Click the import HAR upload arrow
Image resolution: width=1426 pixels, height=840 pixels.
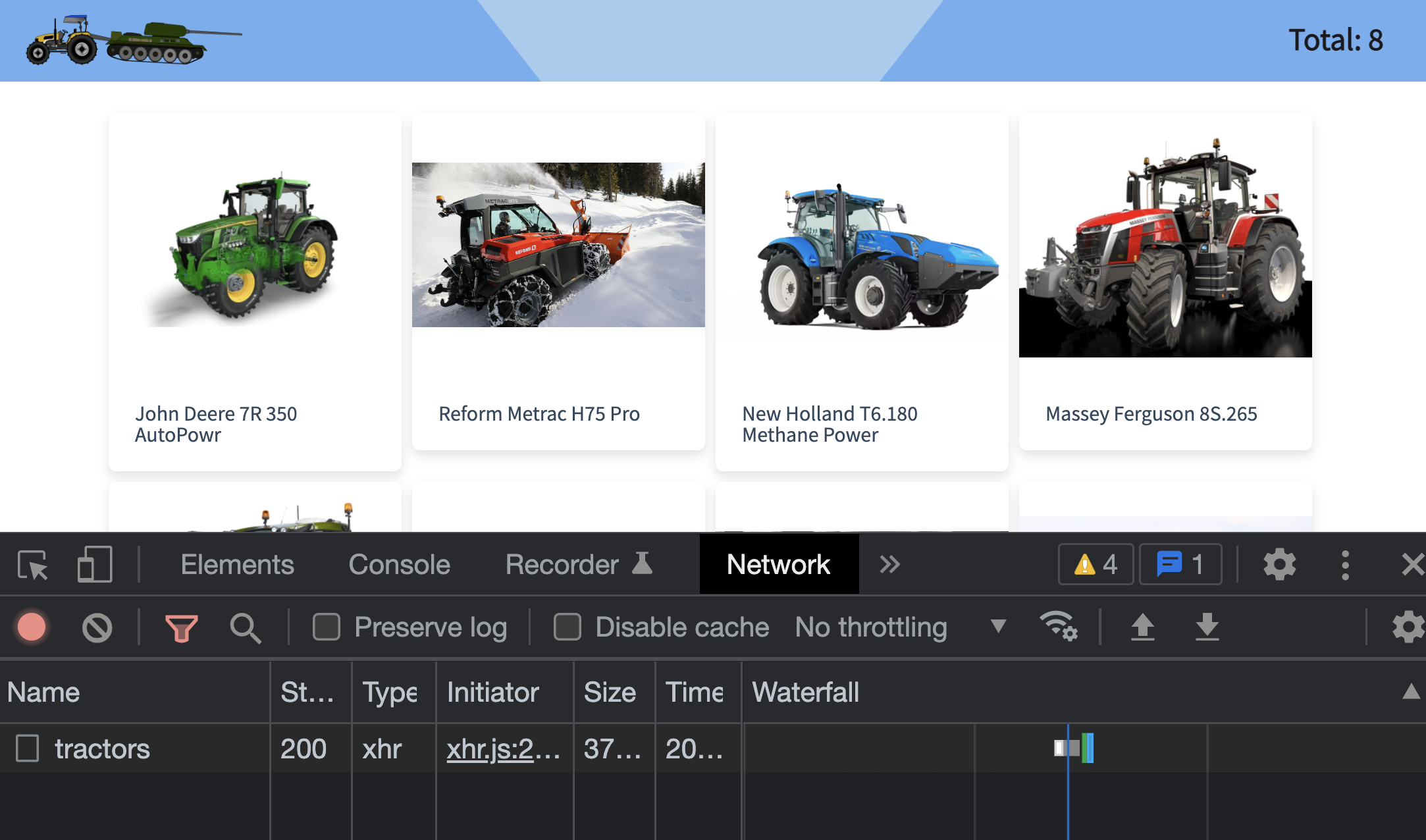[1143, 627]
